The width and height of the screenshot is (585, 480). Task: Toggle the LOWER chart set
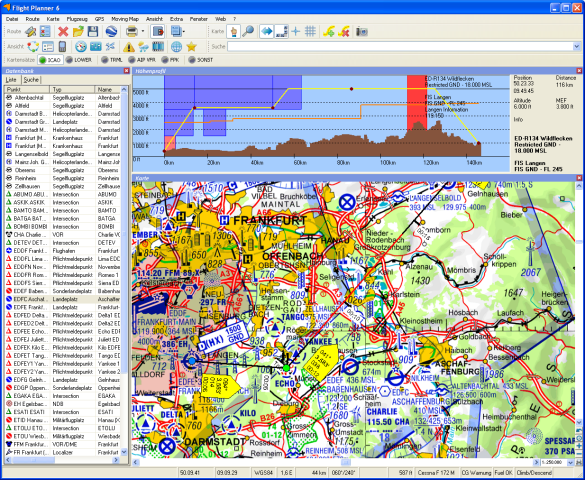(79, 60)
